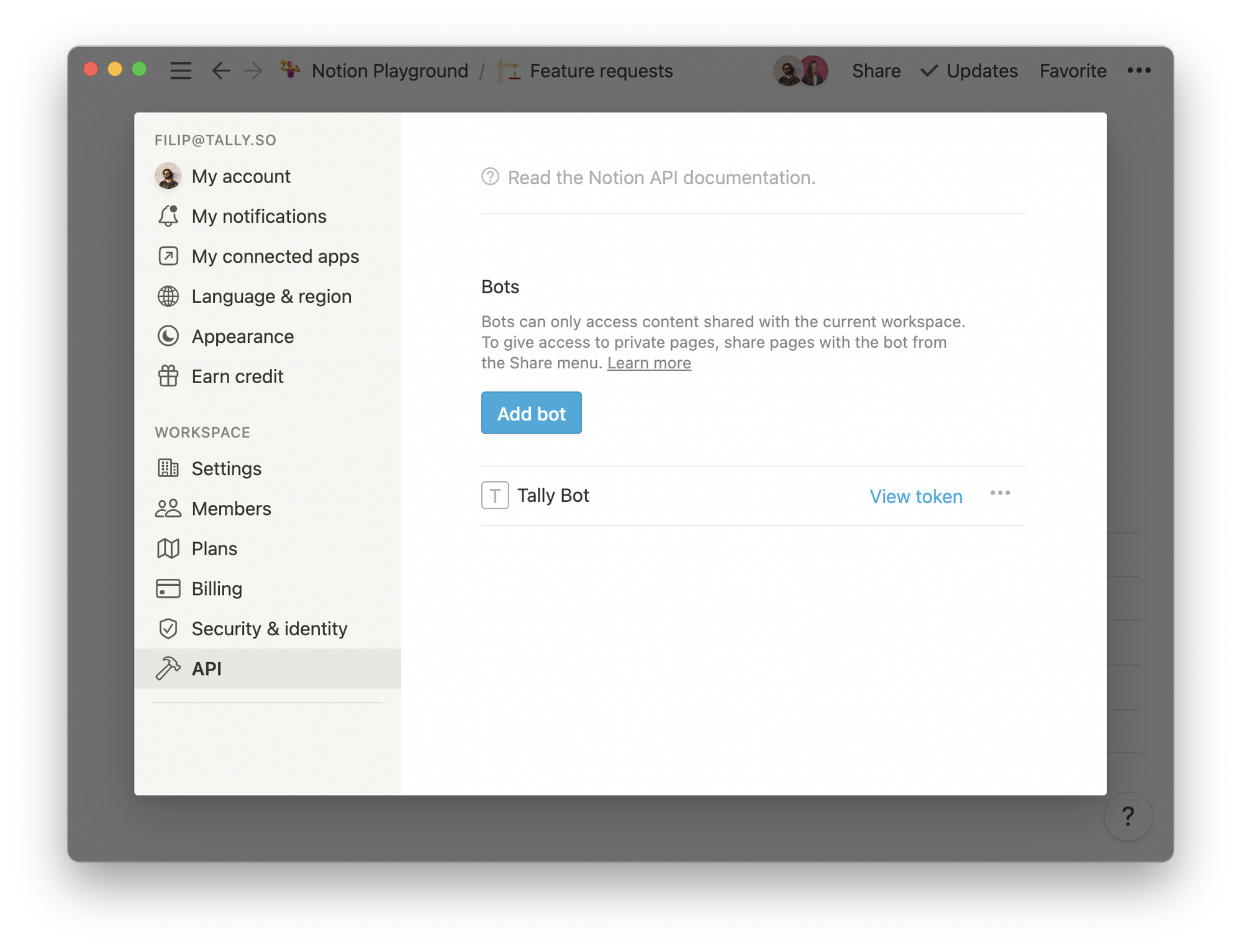Viewport: 1242px width, 952px height.
Task: Read the Notion API documentation link
Action: [661, 178]
